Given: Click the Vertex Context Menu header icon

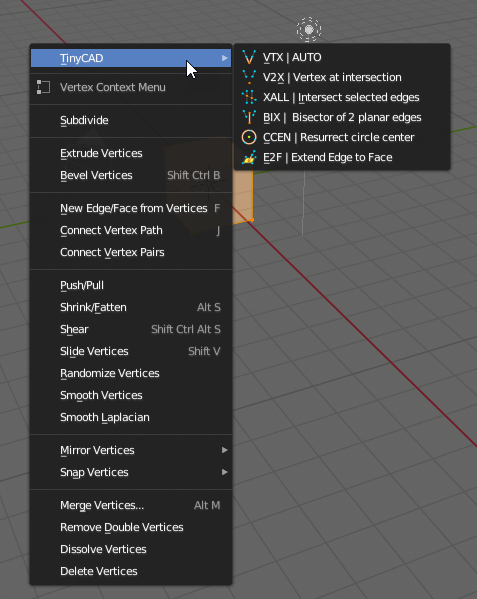Looking at the screenshot, I should pyautogui.click(x=43, y=87).
